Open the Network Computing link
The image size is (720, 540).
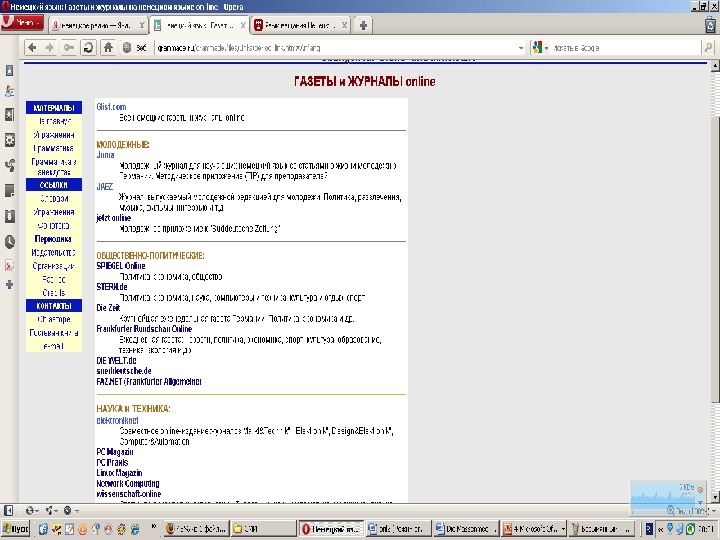(x=128, y=484)
